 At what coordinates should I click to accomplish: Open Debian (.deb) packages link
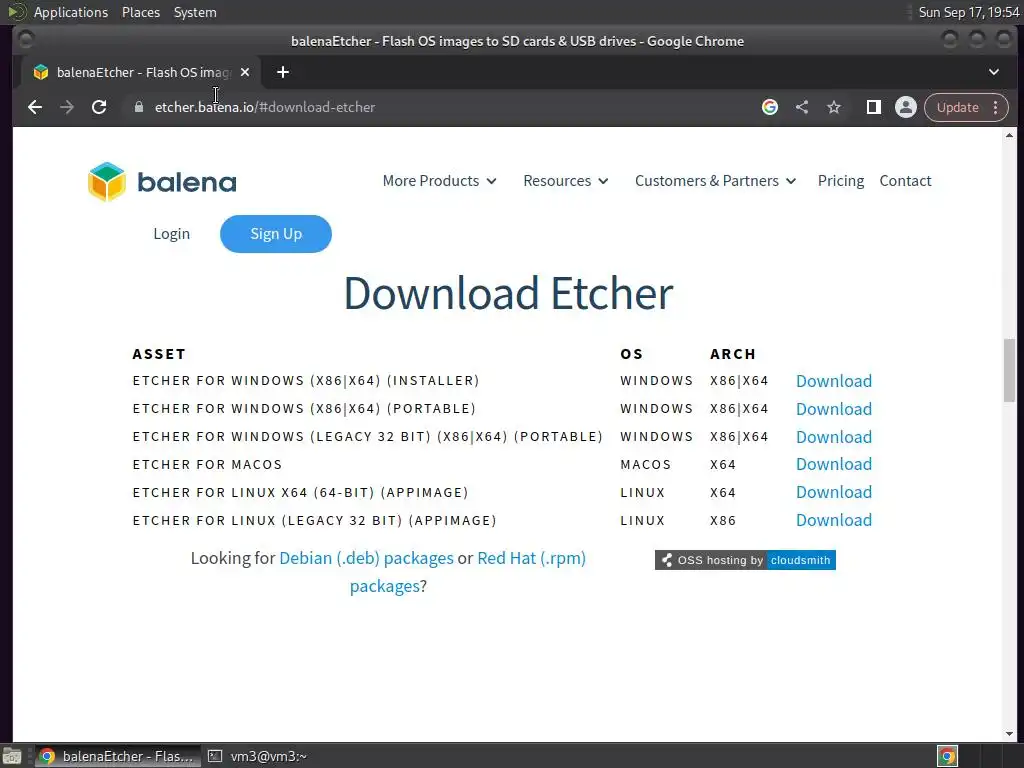point(366,558)
